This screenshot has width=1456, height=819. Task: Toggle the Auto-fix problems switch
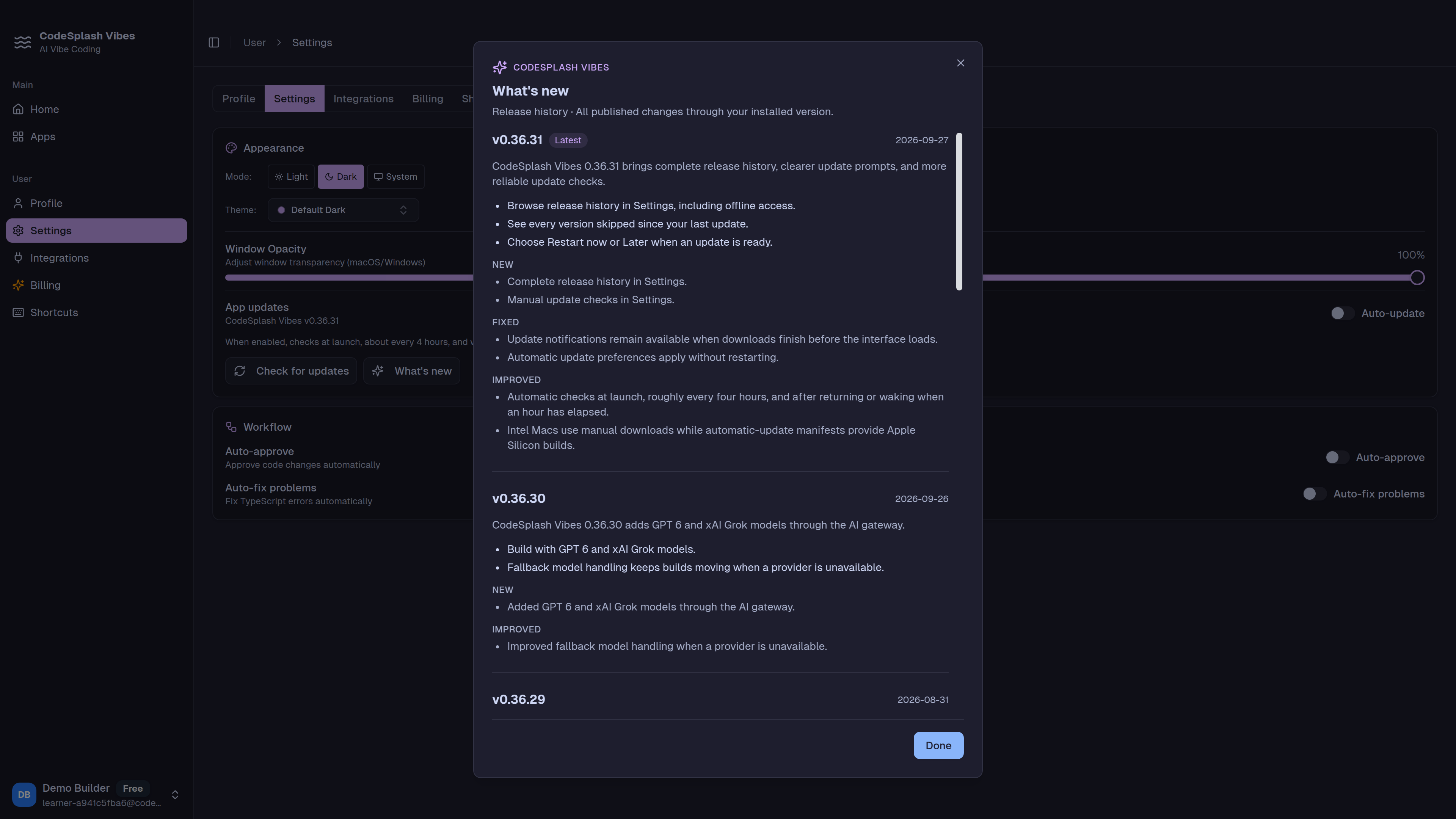[1315, 494]
